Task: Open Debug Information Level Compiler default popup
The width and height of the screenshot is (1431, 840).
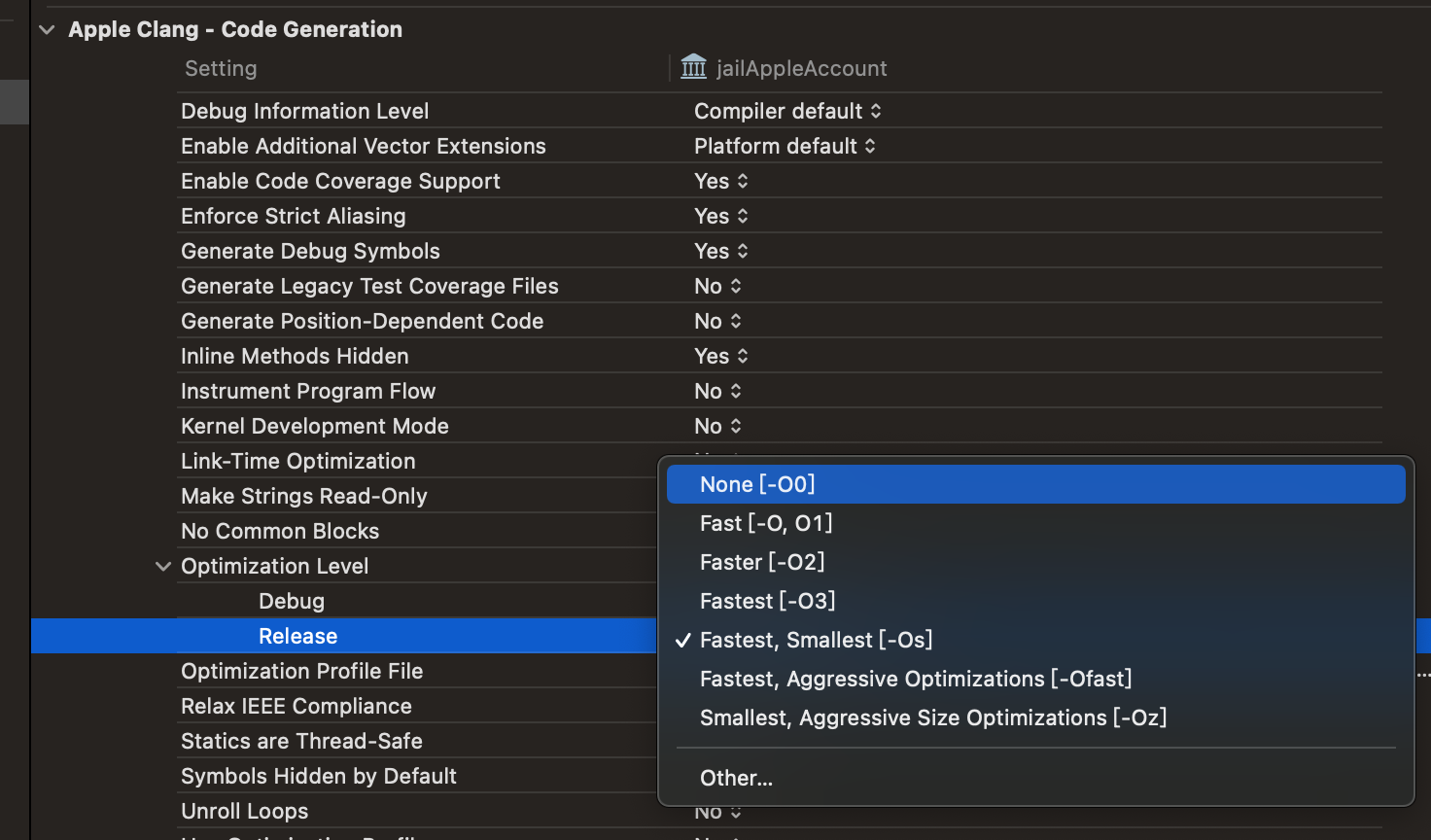Action: point(787,111)
